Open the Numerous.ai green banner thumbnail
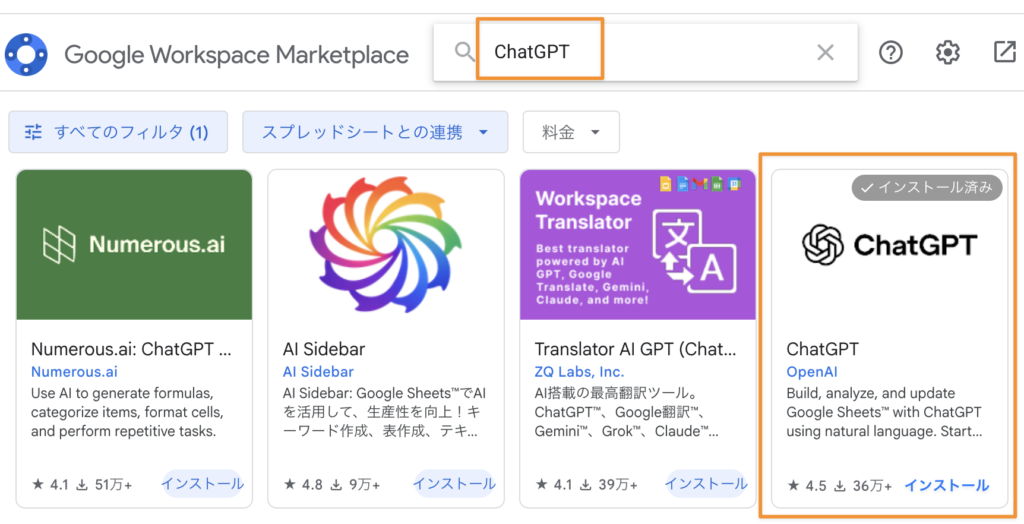1024x524 pixels. click(x=135, y=245)
